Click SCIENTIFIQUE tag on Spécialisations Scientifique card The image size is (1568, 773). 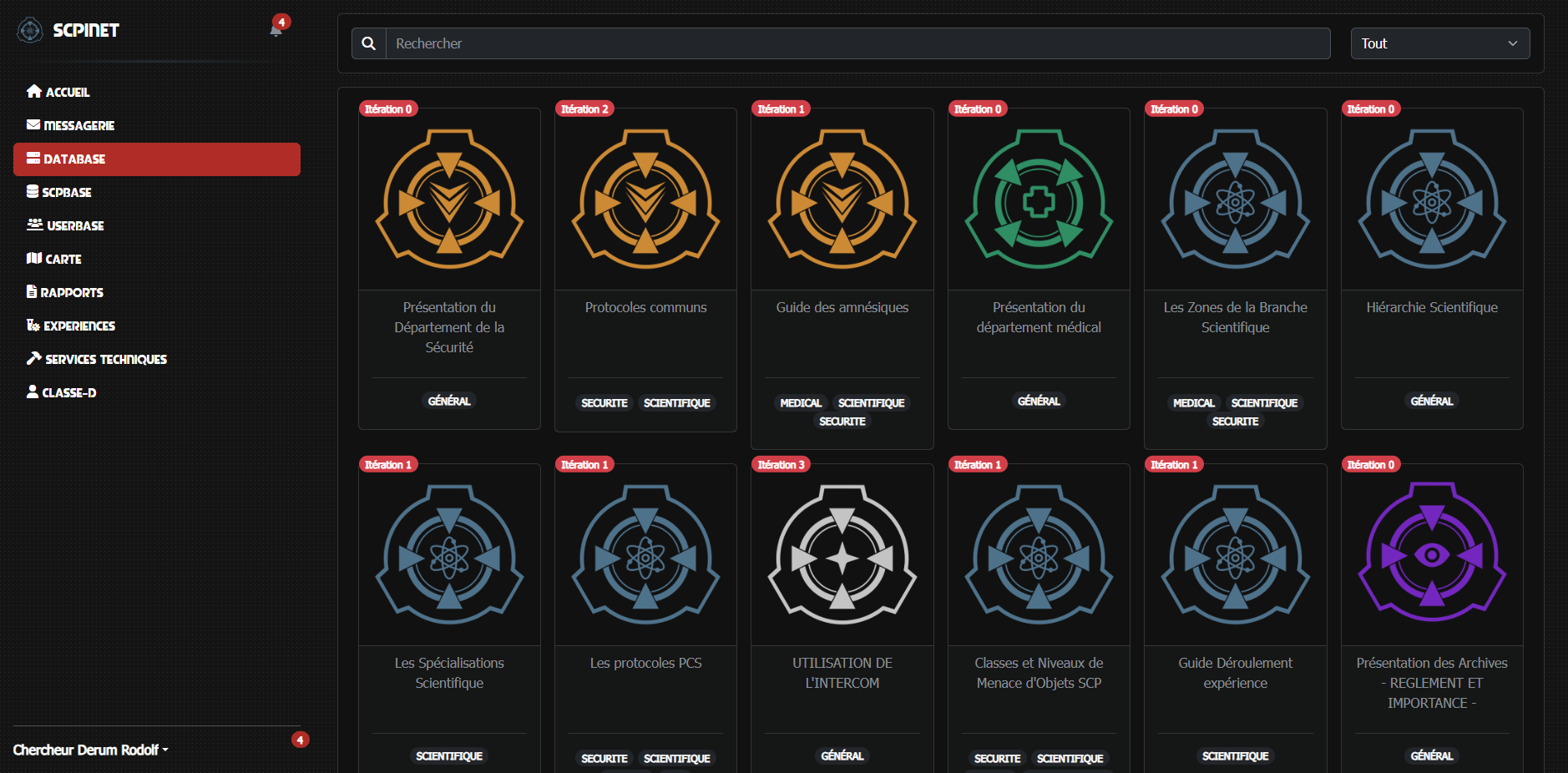point(449,756)
